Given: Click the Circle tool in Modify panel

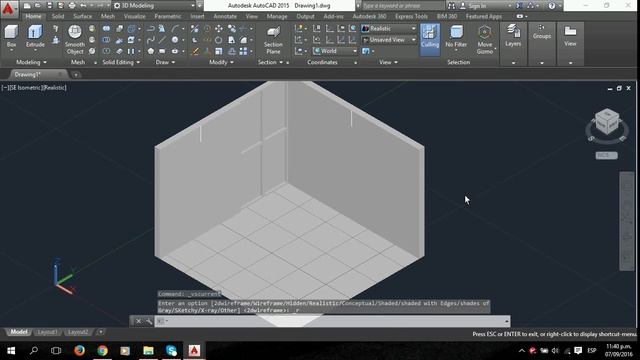Looking at the screenshot, I should coord(219,40).
